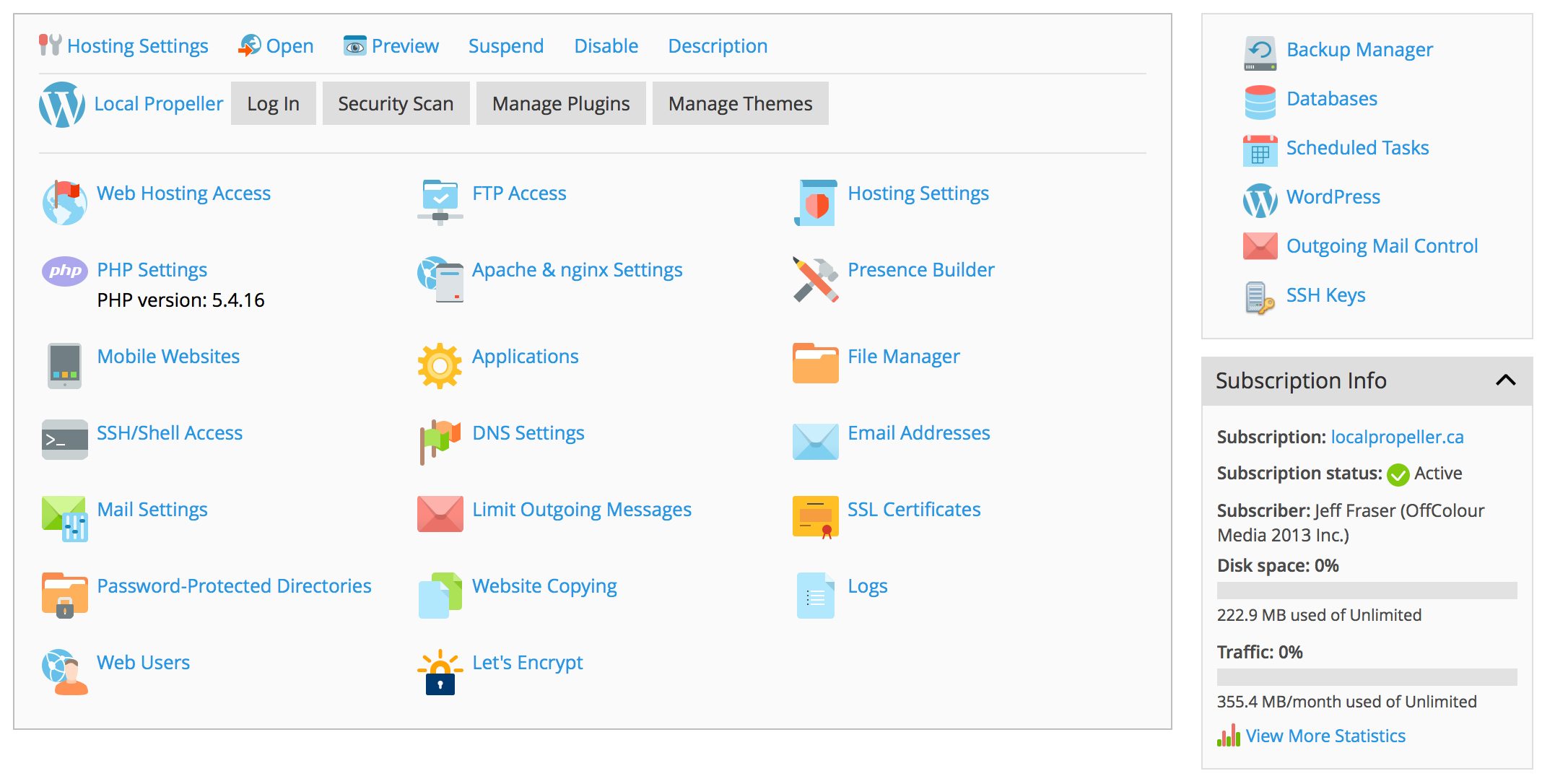The height and width of the screenshot is (784, 1555).
Task: Select the Manage Themes tab
Action: click(x=739, y=103)
